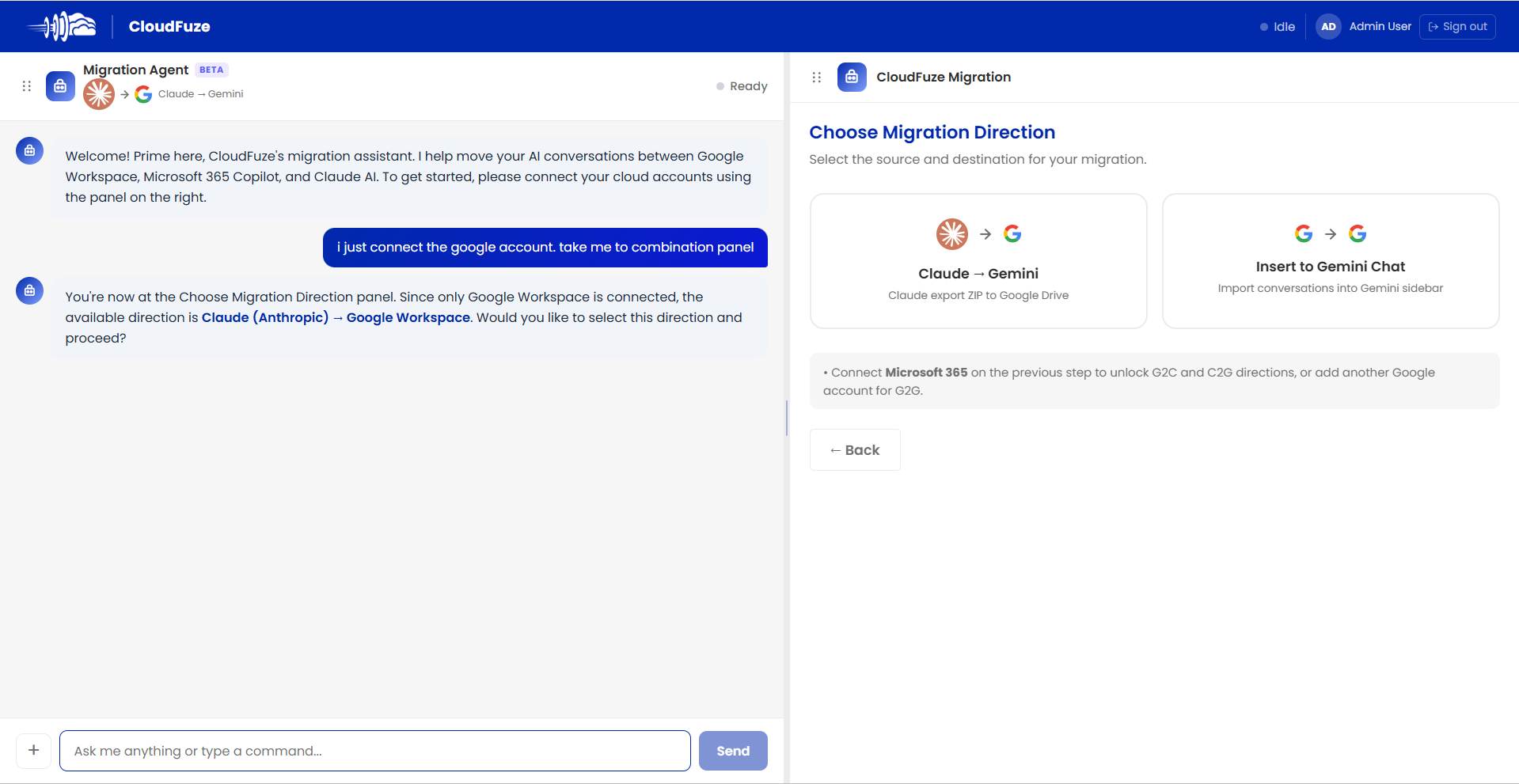Select the Claude → Gemini migration card

[978, 261]
